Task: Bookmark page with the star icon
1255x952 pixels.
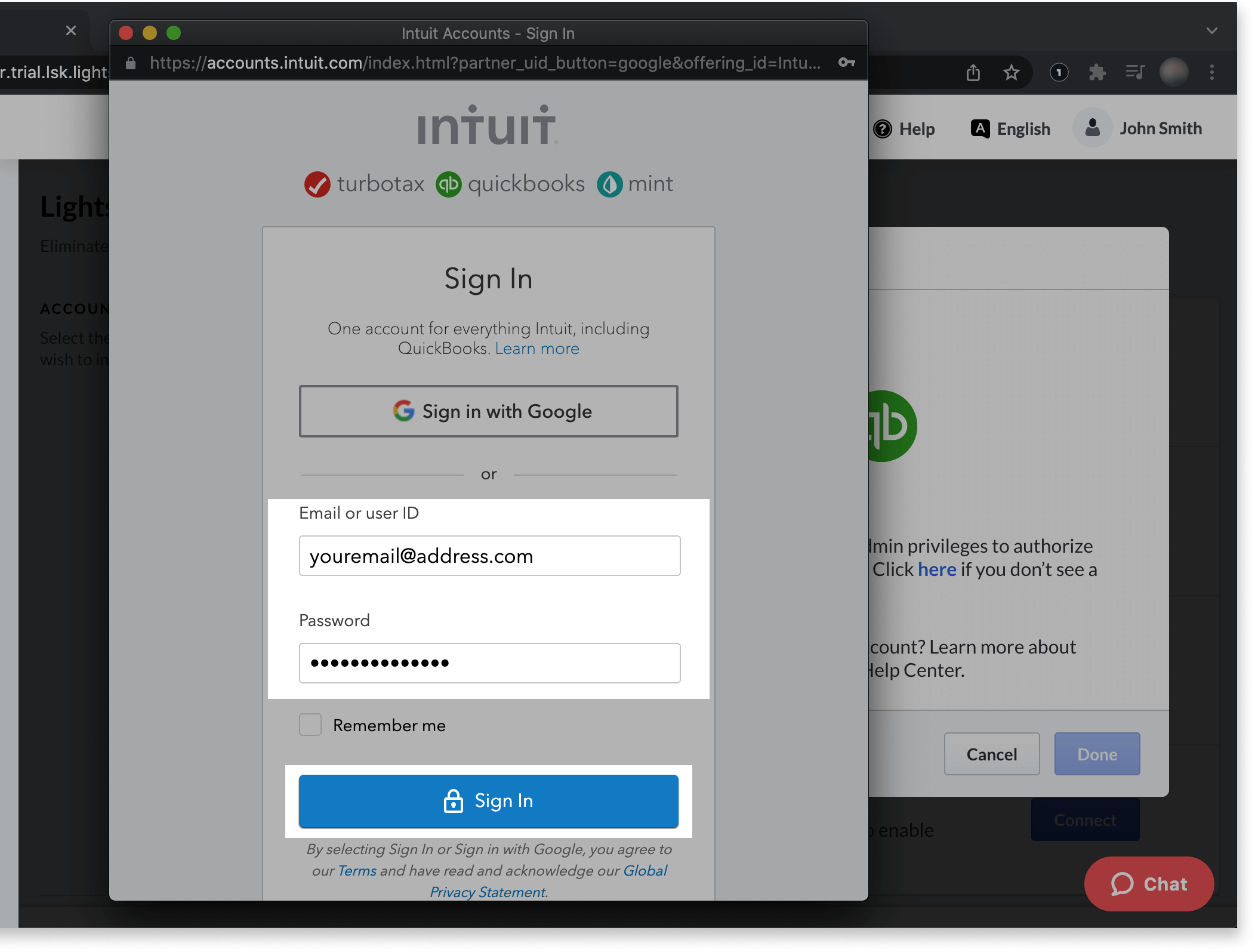Action: click(x=1011, y=73)
